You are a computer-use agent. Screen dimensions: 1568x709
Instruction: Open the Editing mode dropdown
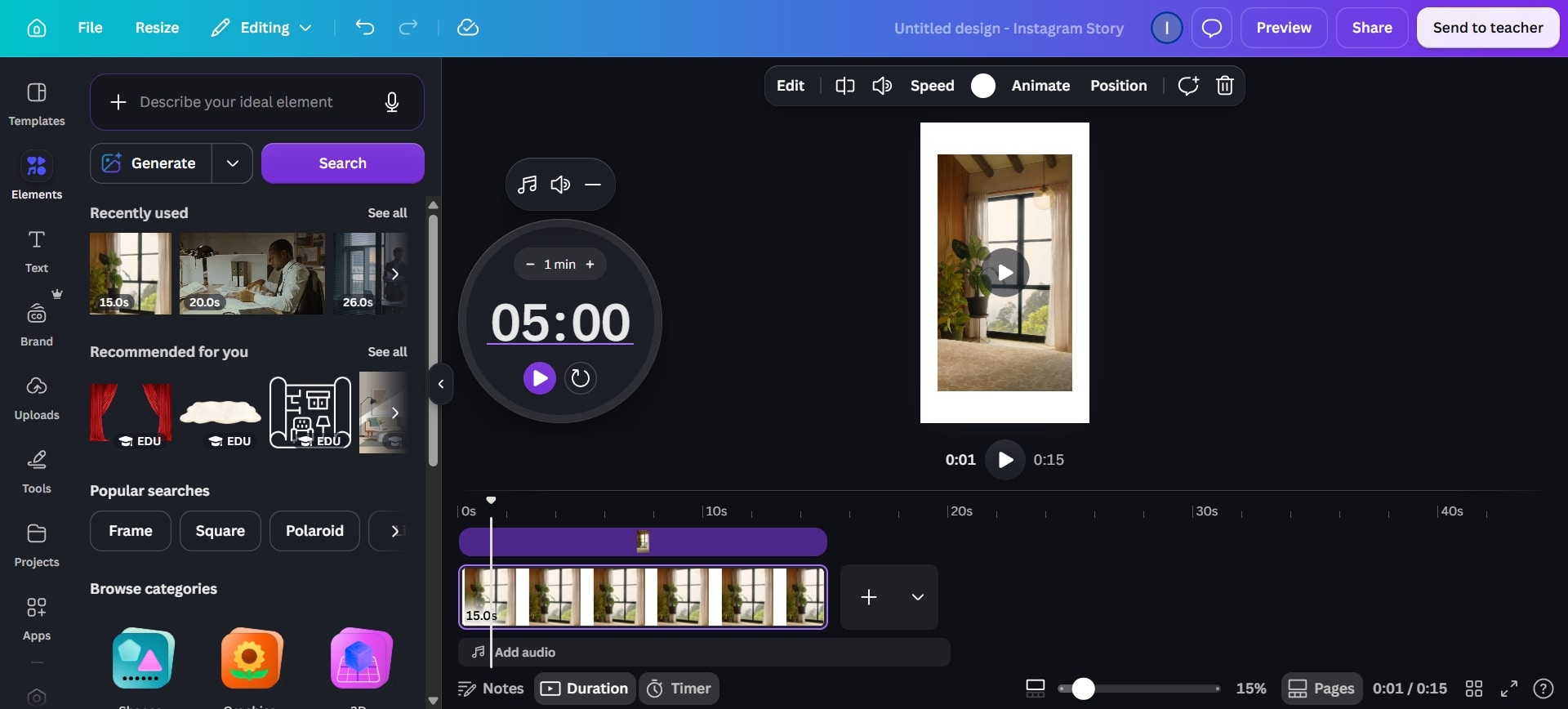coord(261,28)
